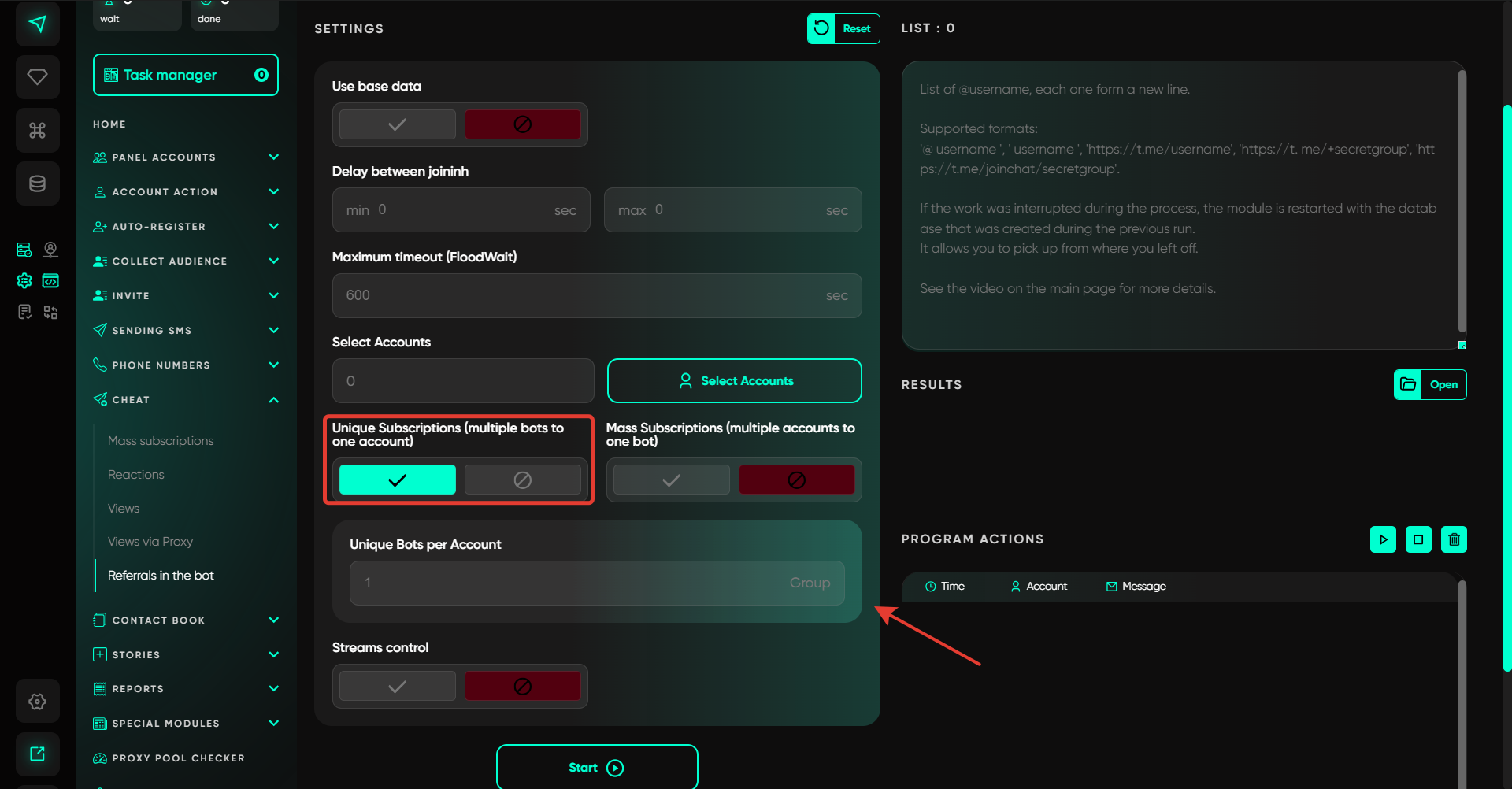
Task: Open the database icon in left rail
Action: (37, 183)
